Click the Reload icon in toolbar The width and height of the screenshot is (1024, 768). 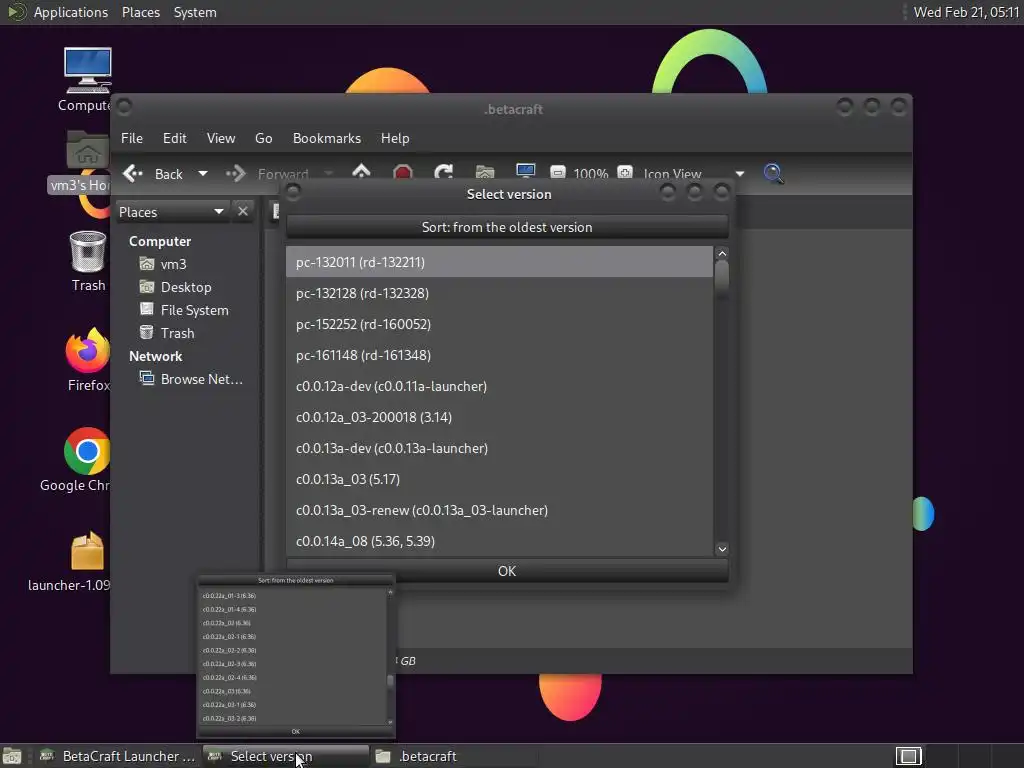443,172
